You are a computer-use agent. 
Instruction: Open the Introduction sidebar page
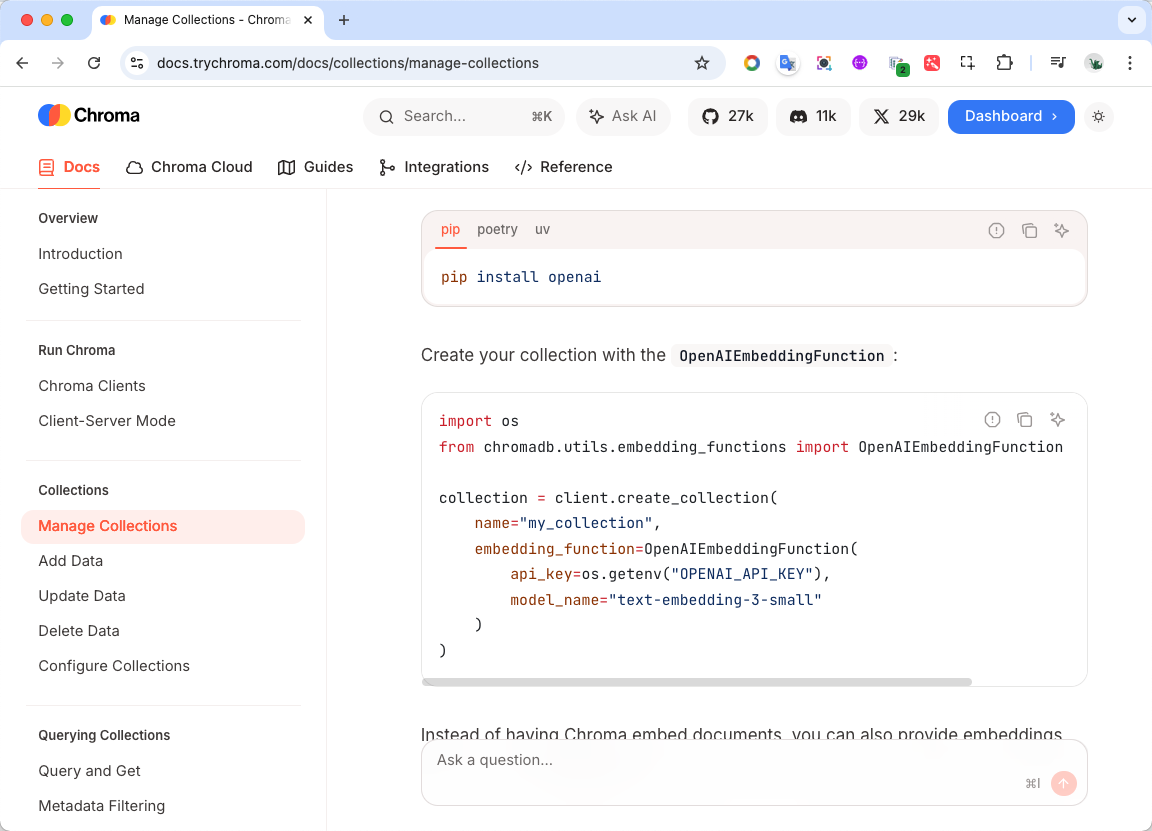click(x=81, y=254)
